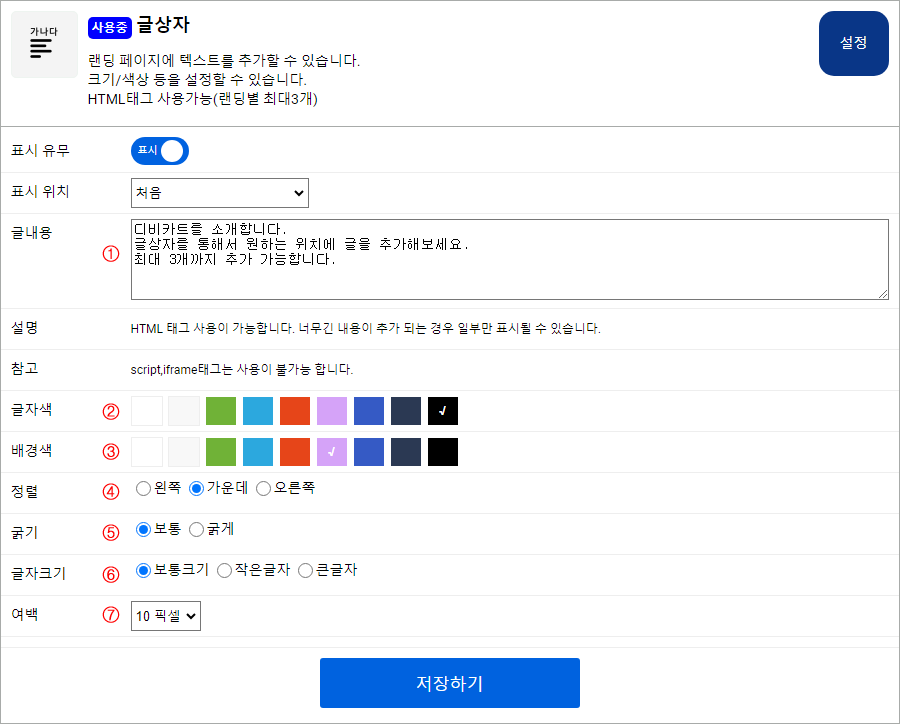Image resolution: width=900 pixels, height=724 pixels.
Task: Choose 큰글자 font size option
Action: [x=306, y=570]
